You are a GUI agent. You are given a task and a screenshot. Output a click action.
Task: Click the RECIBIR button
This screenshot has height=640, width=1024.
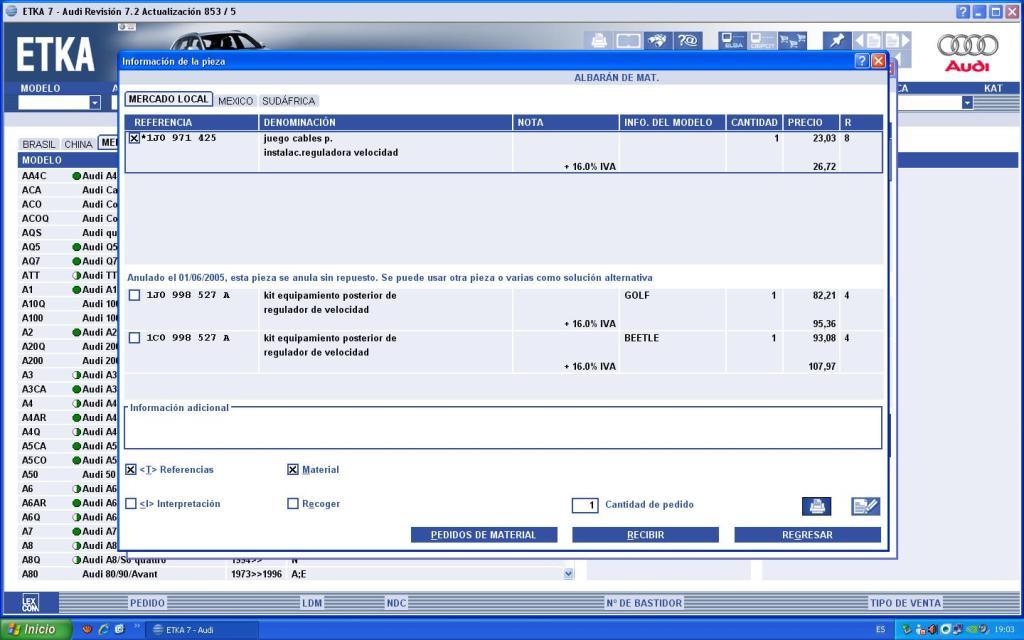pyautogui.click(x=645, y=535)
